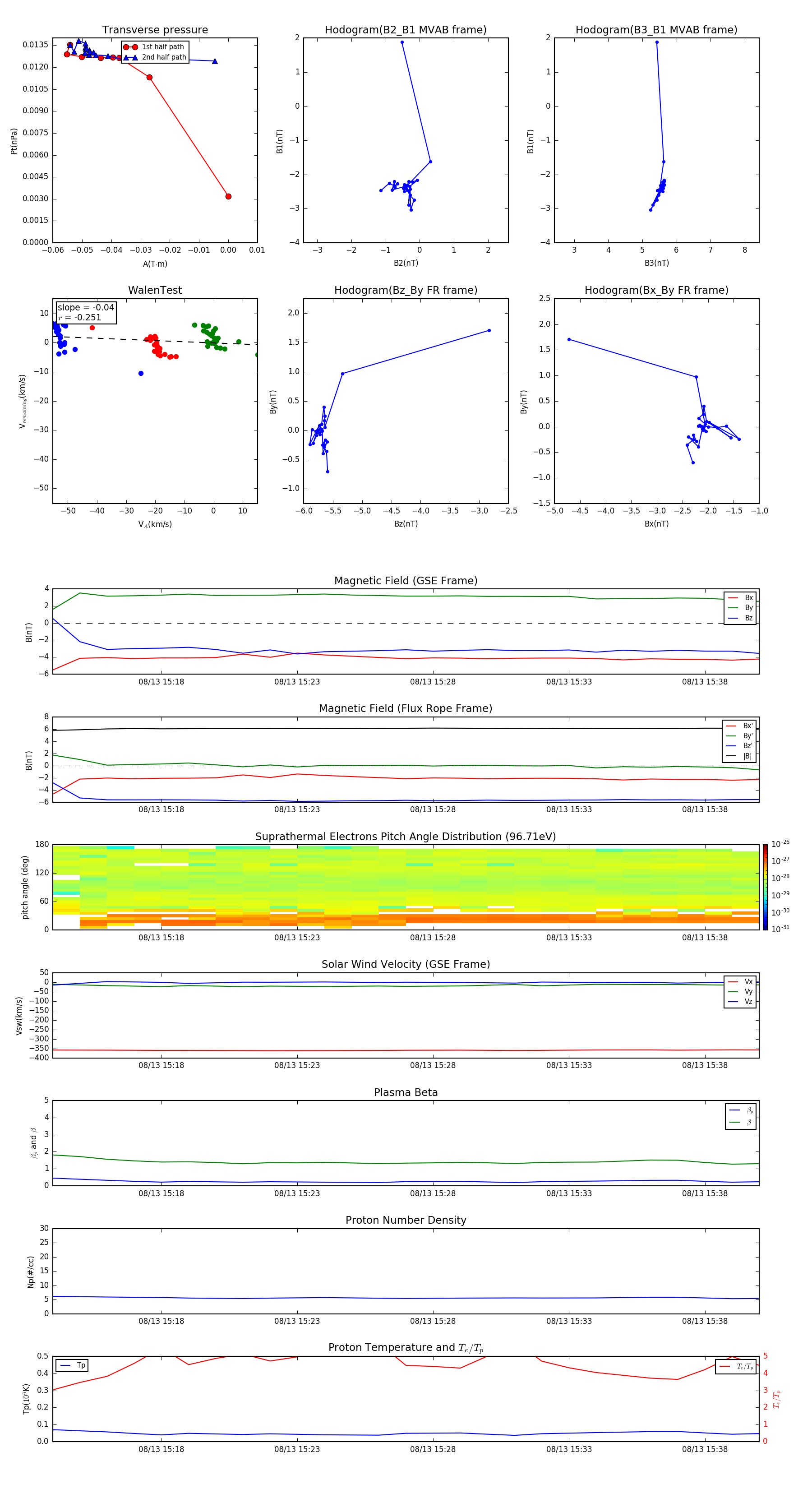Click 'Hodogram(B2_B1 MVAB frame)' title
This screenshot has height=1489, width=812.
click(406, 29)
